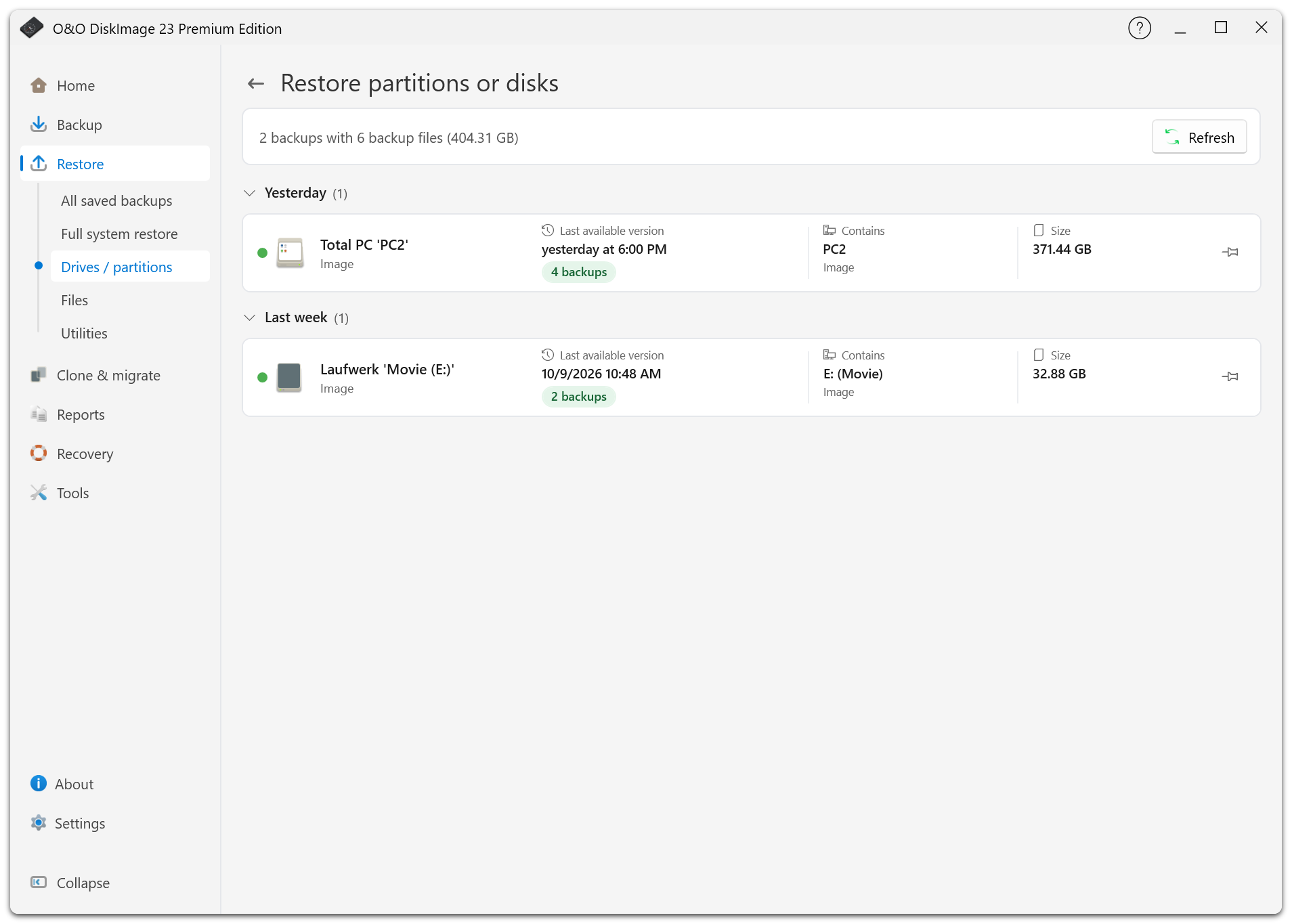The width and height of the screenshot is (1292, 924).
Task: Select Total PC 'PC2' backup title
Action: pyautogui.click(x=364, y=245)
